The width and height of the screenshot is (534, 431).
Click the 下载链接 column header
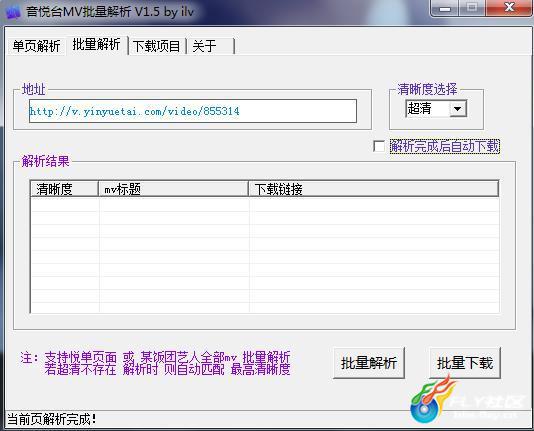[x=374, y=189]
